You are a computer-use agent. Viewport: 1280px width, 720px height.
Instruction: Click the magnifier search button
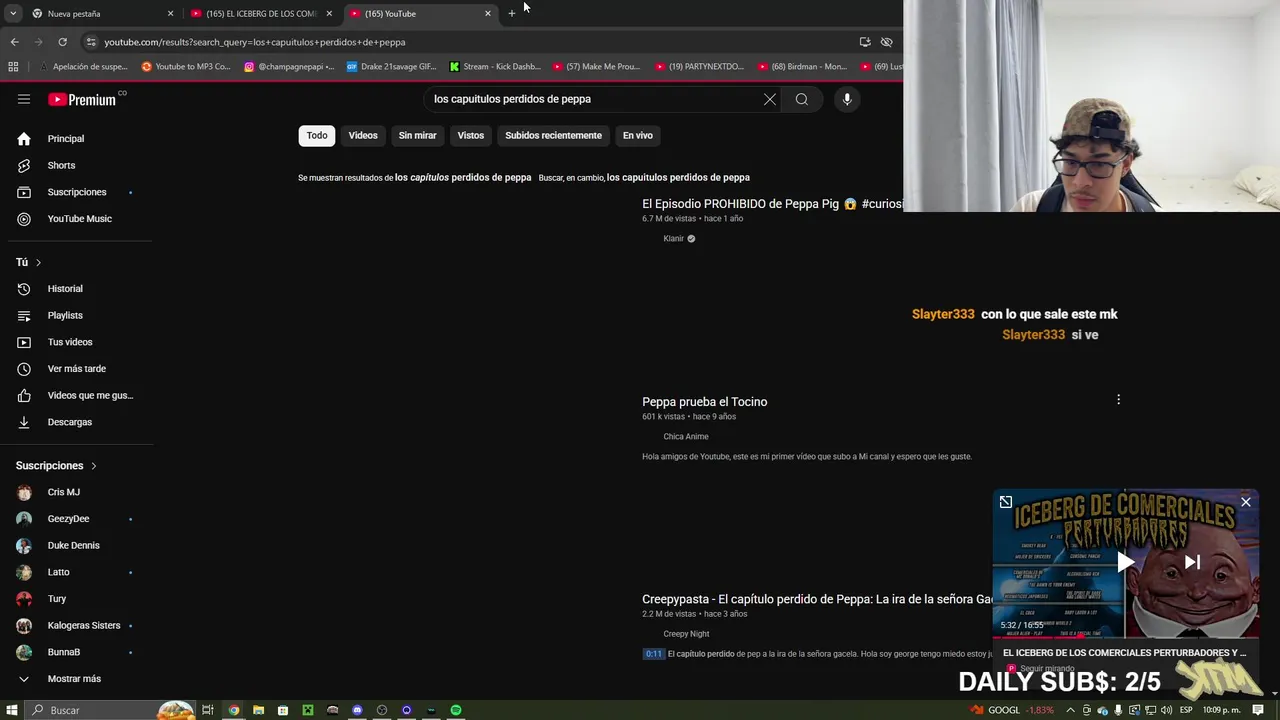pos(802,99)
